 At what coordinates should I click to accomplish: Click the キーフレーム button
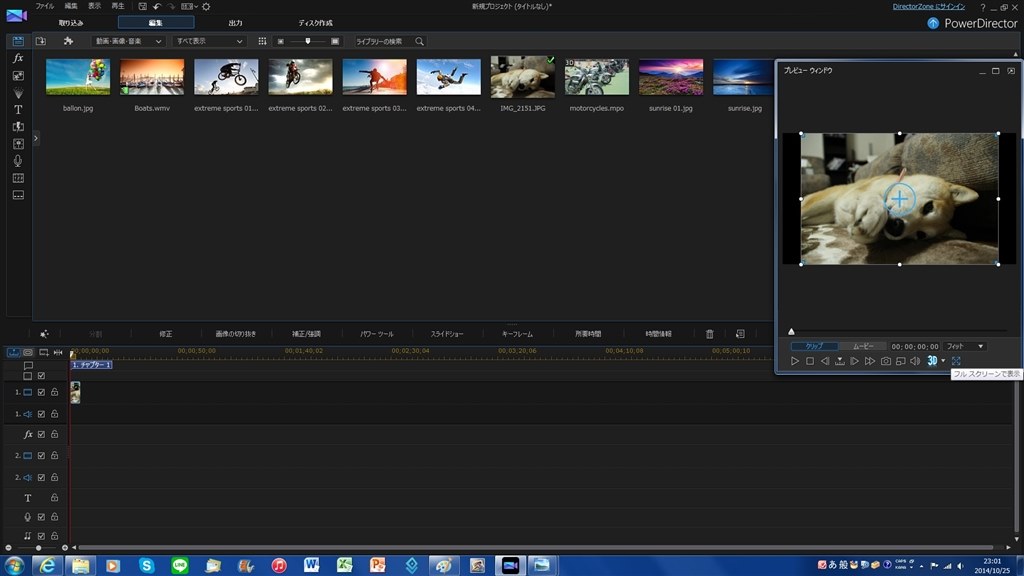[517, 334]
